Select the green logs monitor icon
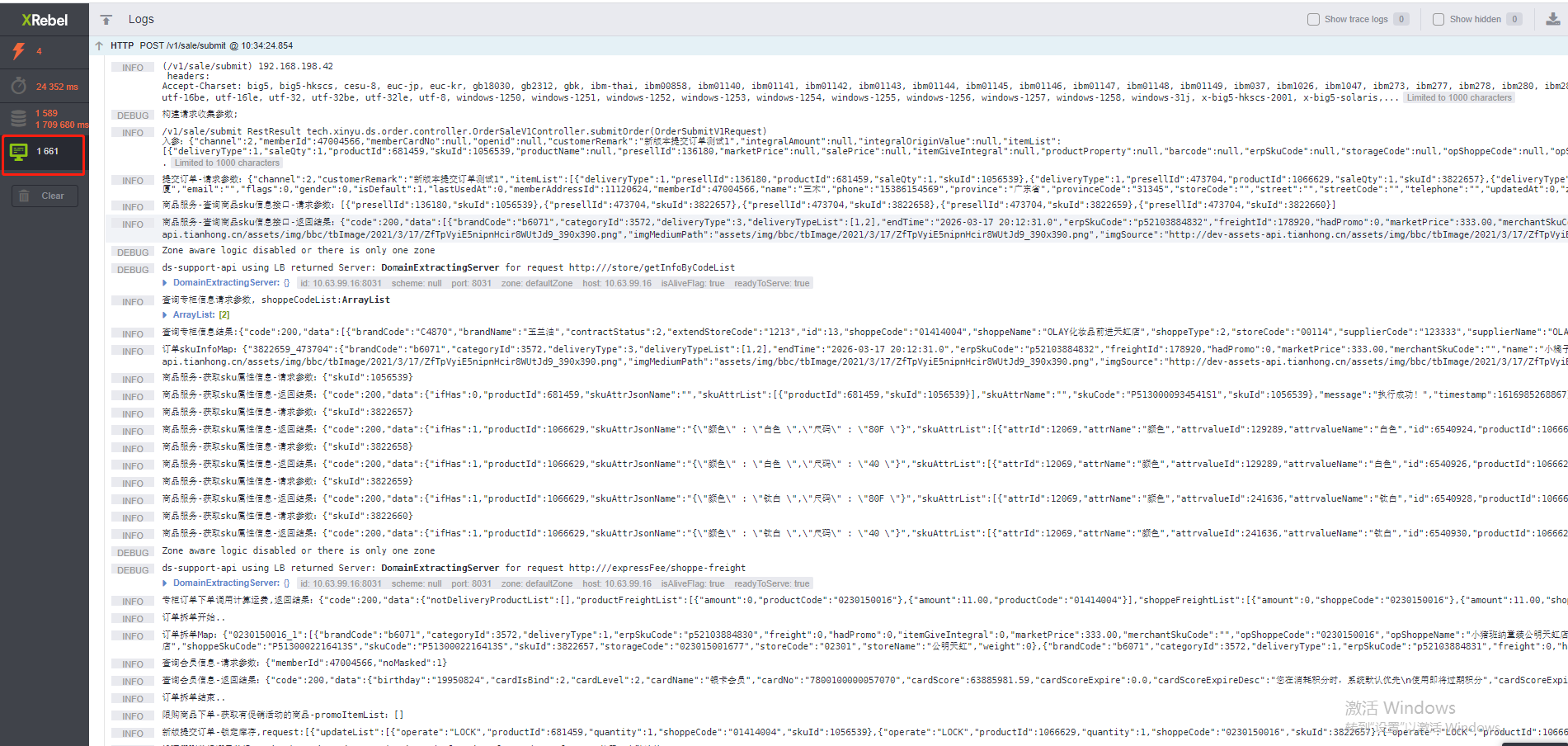 pos(18,151)
